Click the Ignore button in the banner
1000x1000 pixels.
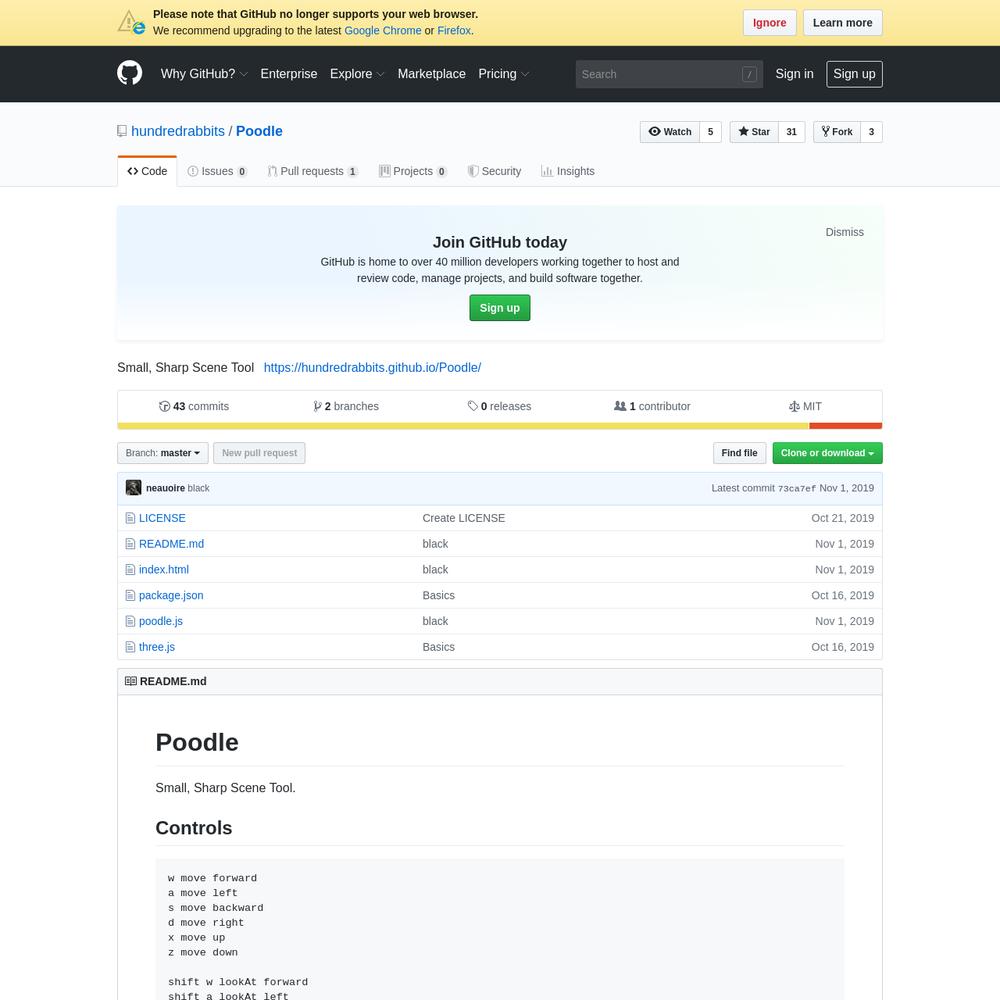[769, 23]
